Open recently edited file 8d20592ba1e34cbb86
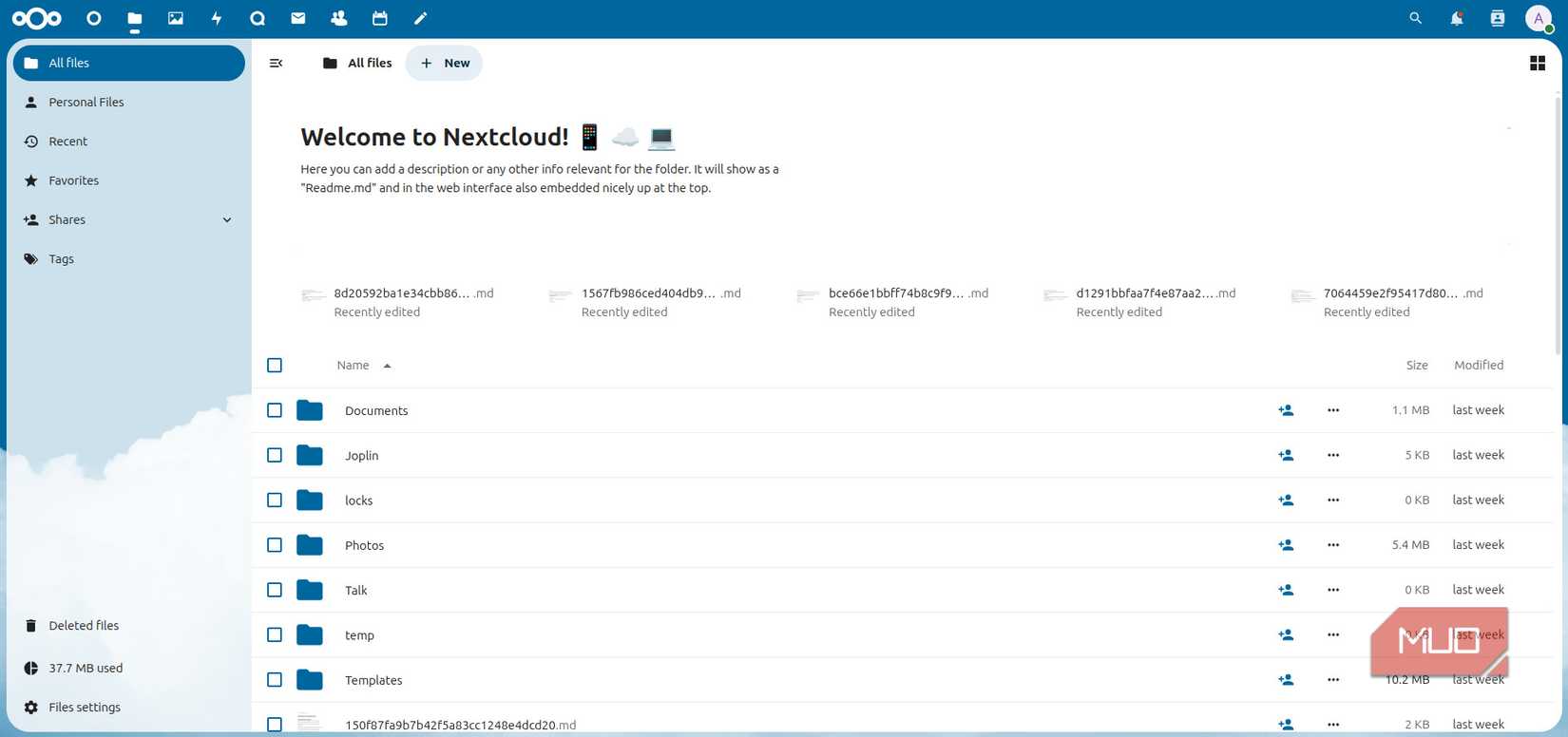 point(397,302)
